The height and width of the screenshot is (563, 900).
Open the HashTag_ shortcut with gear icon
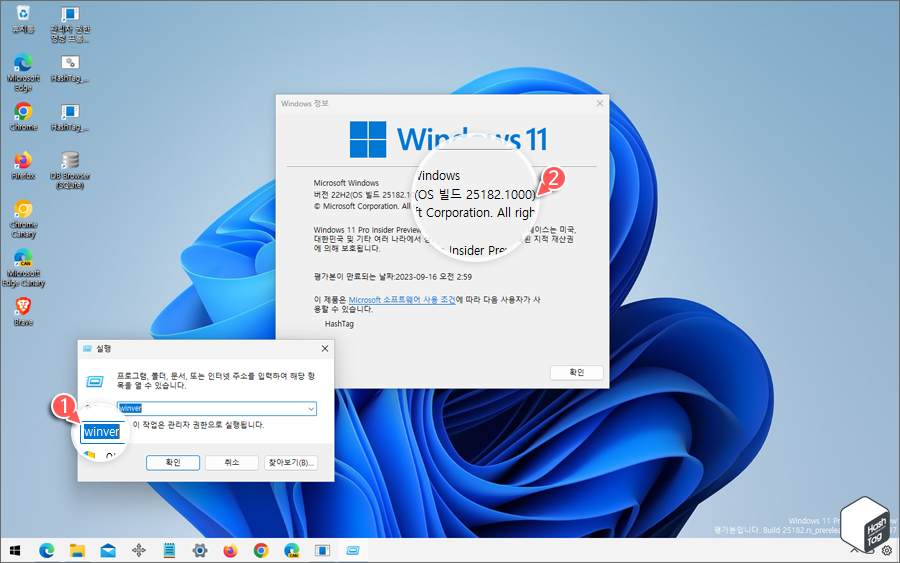point(70,69)
